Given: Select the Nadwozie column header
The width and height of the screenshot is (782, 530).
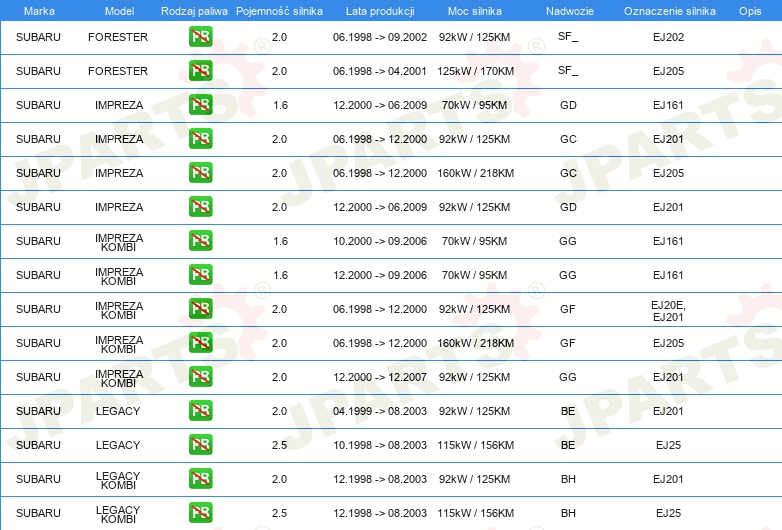Looking at the screenshot, I should [570, 11].
